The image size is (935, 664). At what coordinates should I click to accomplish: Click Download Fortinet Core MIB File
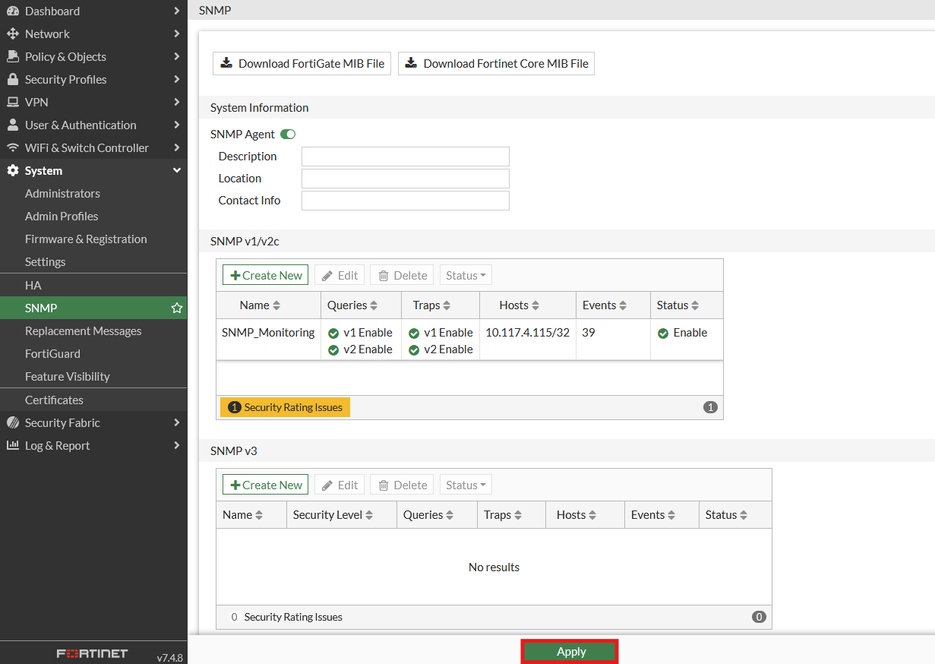[x=496, y=63]
